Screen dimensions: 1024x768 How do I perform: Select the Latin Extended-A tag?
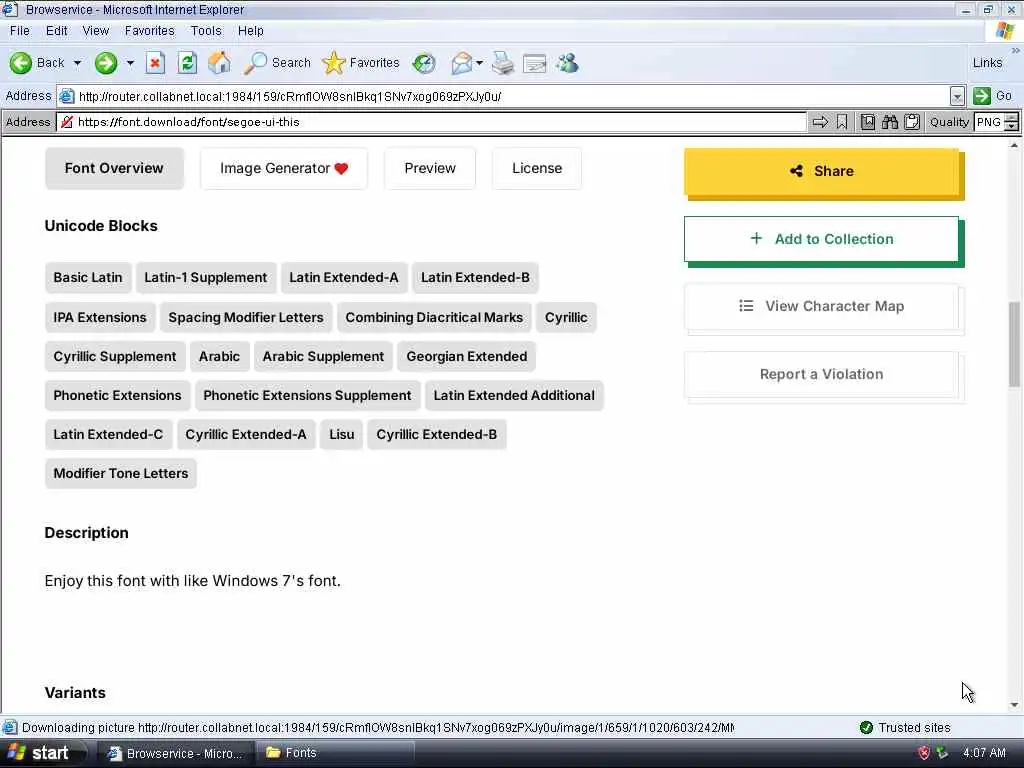(x=344, y=278)
